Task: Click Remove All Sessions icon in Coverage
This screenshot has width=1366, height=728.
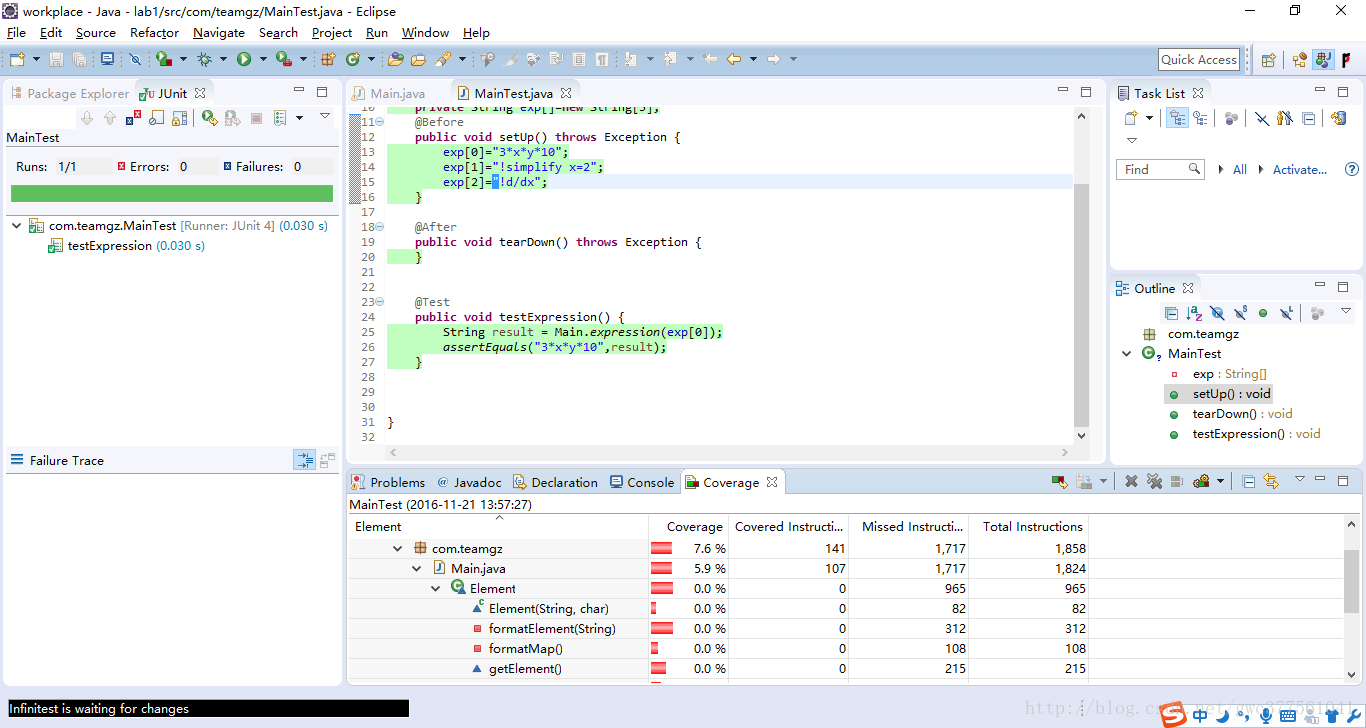Action: click(1154, 482)
